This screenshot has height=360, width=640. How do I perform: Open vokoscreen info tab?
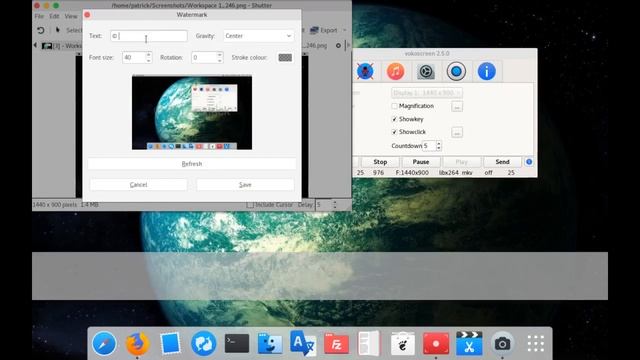coord(487,71)
